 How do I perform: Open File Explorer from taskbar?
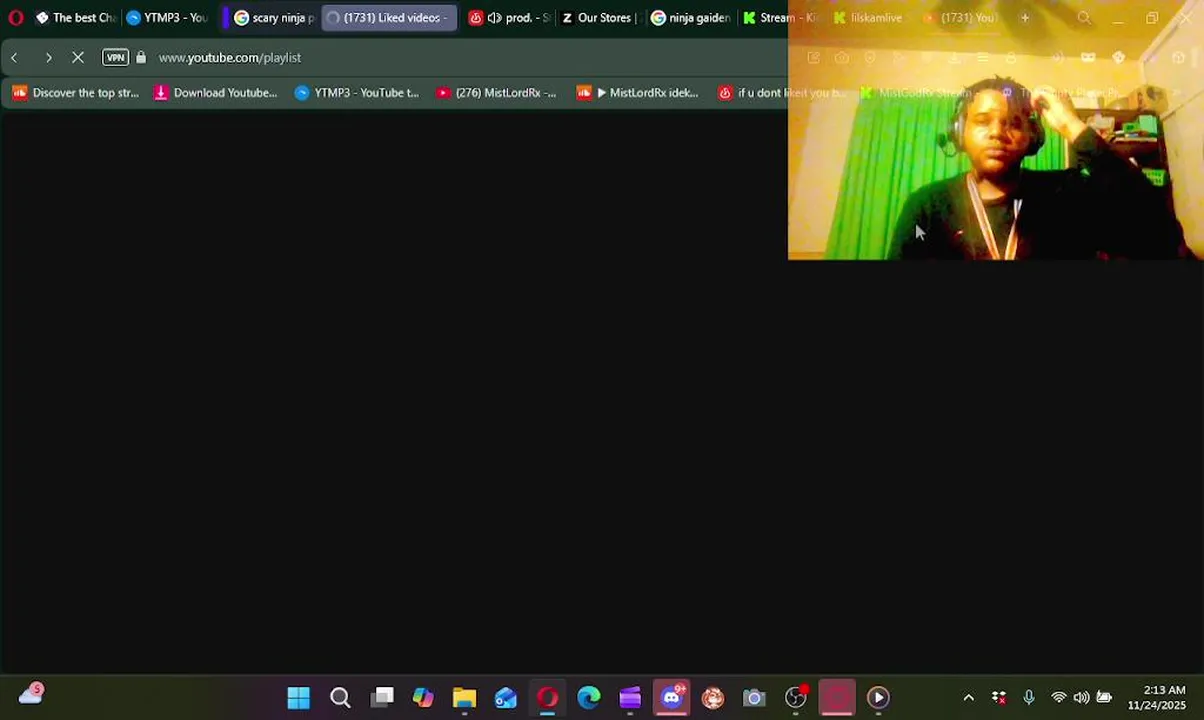[x=464, y=698]
